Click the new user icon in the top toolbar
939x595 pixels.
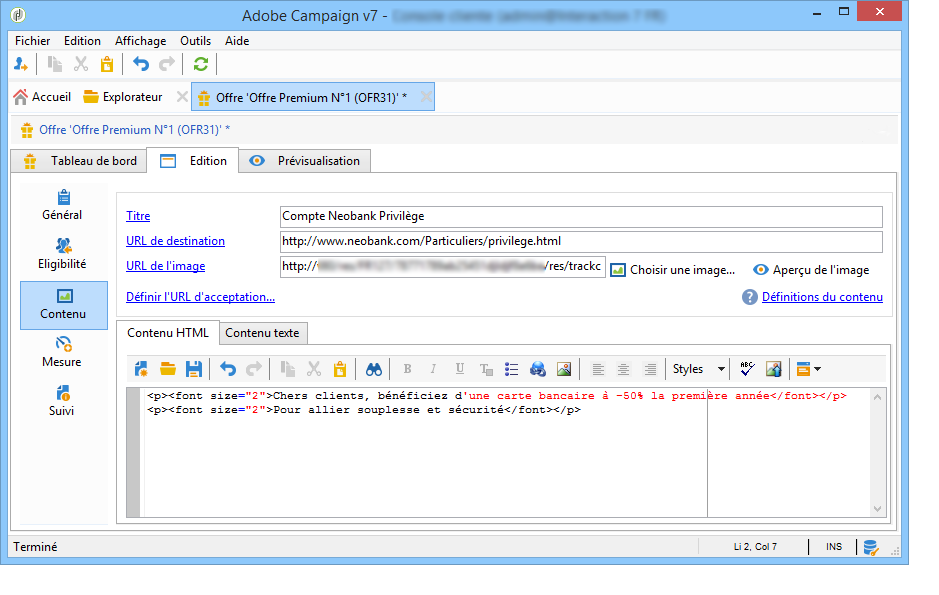[21, 64]
